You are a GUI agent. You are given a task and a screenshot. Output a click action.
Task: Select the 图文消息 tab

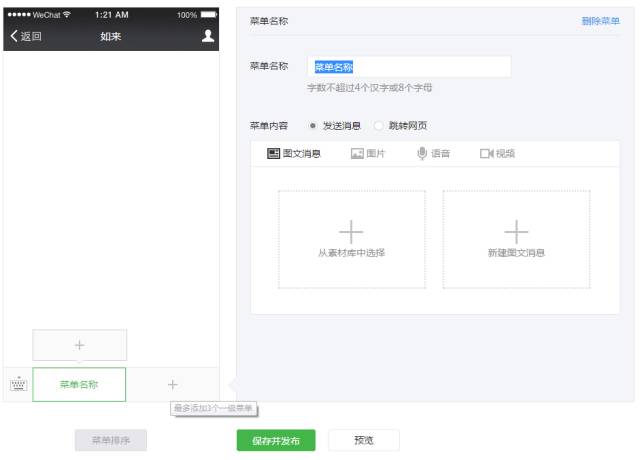[x=294, y=153]
